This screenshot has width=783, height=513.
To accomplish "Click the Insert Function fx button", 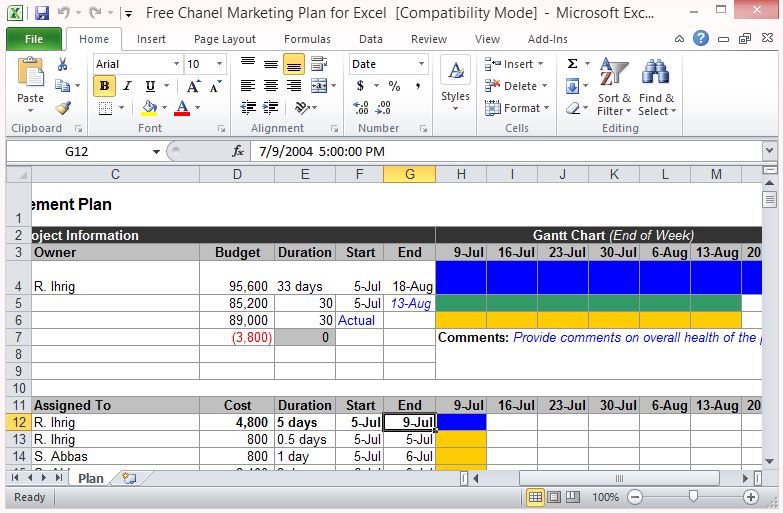I will pos(238,152).
